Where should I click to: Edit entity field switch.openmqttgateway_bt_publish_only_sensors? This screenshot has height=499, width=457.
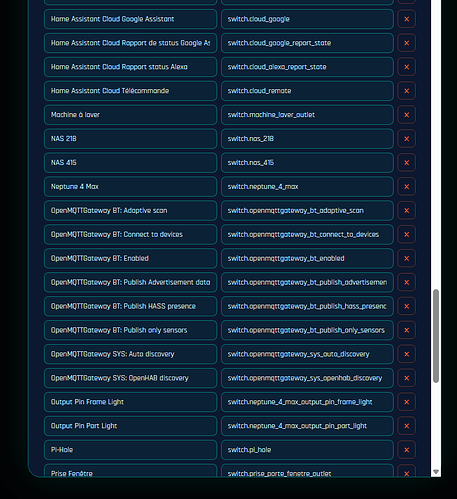(307, 330)
